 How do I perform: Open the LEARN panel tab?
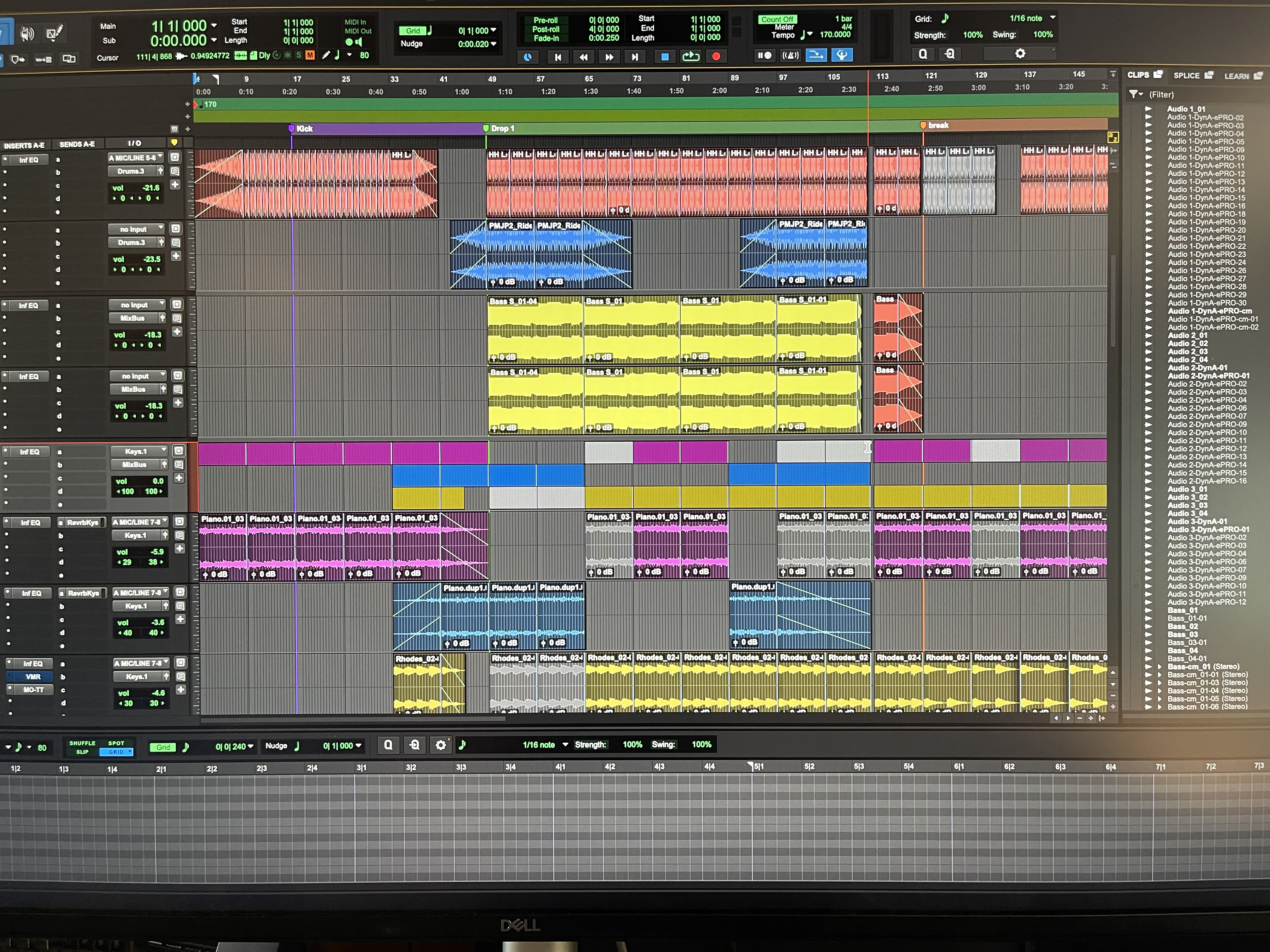pyautogui.click(x=1243, y=76)
